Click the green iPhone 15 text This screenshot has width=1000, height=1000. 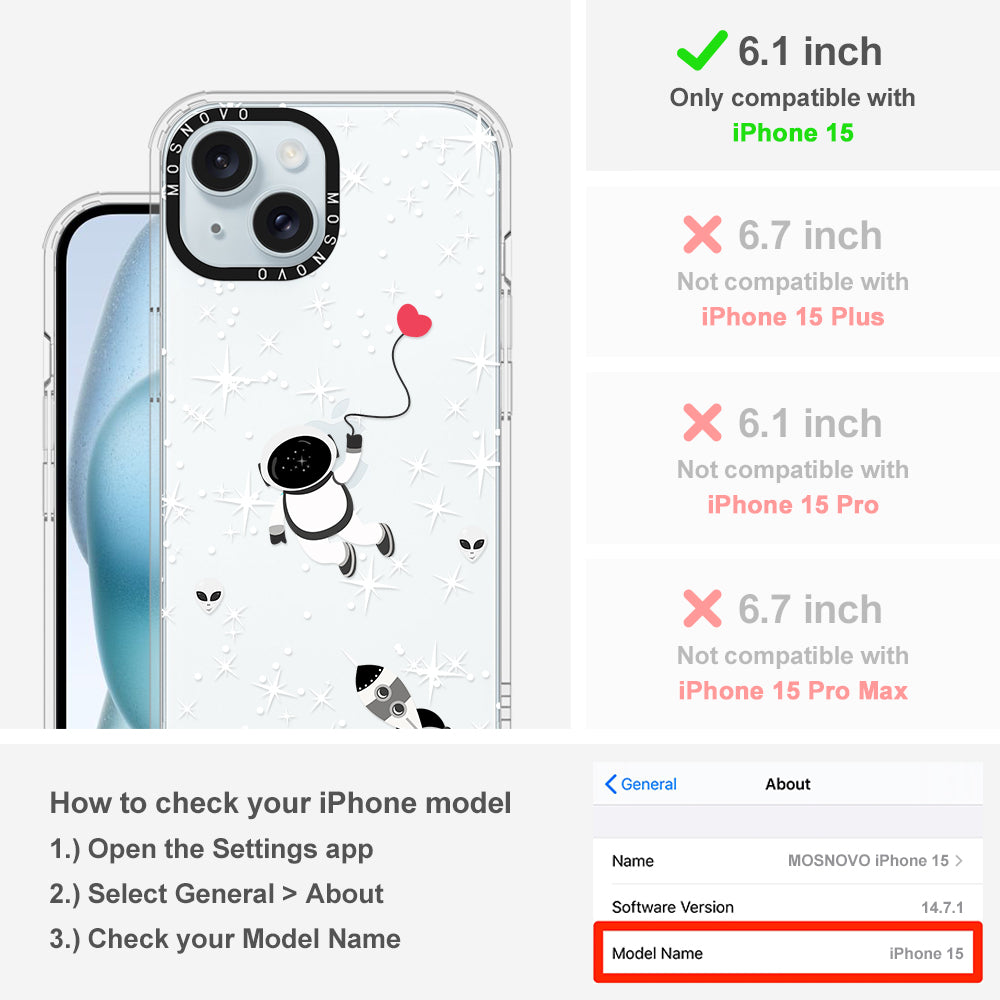[793, 133]
